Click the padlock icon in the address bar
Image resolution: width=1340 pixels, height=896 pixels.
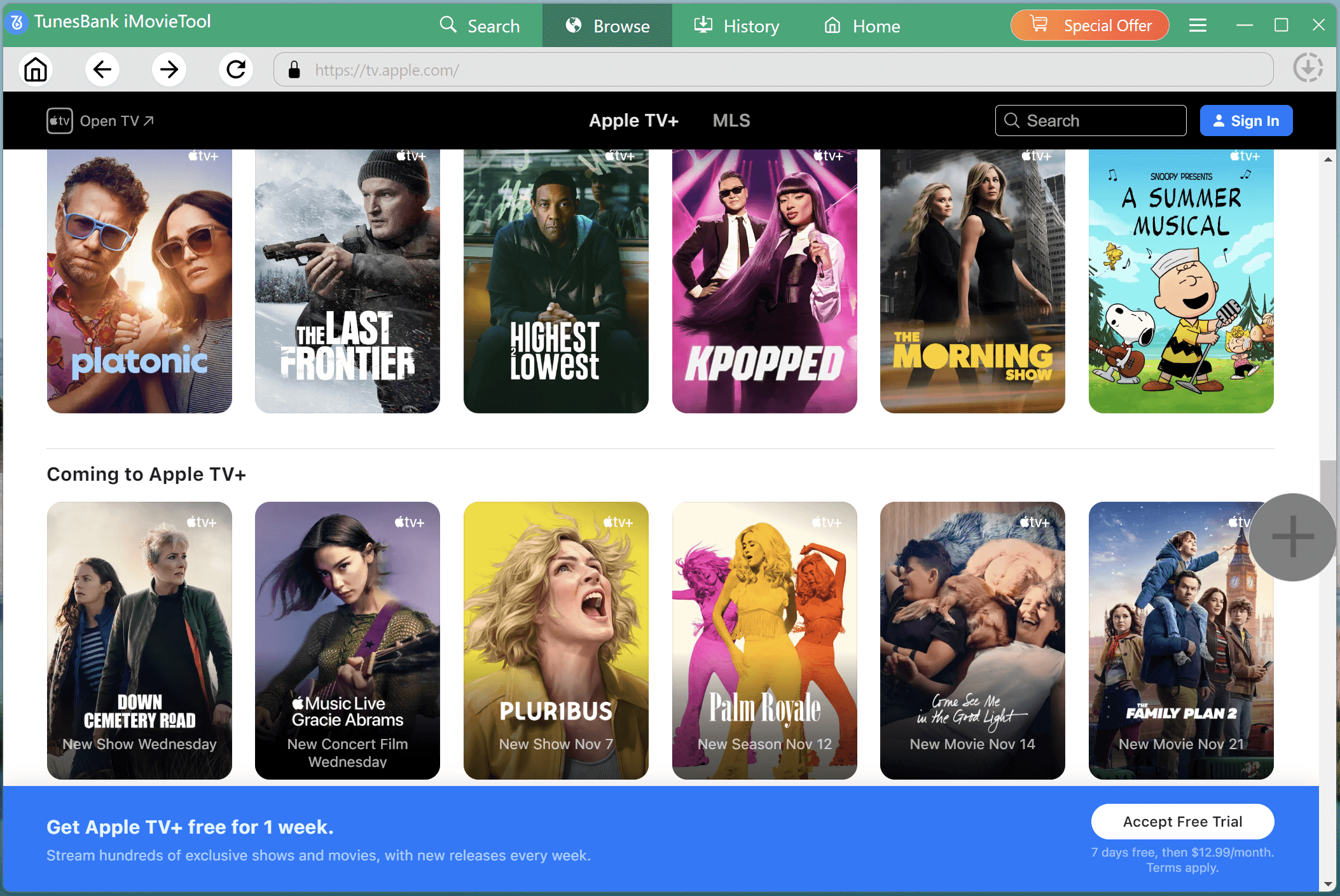(294, 70)
